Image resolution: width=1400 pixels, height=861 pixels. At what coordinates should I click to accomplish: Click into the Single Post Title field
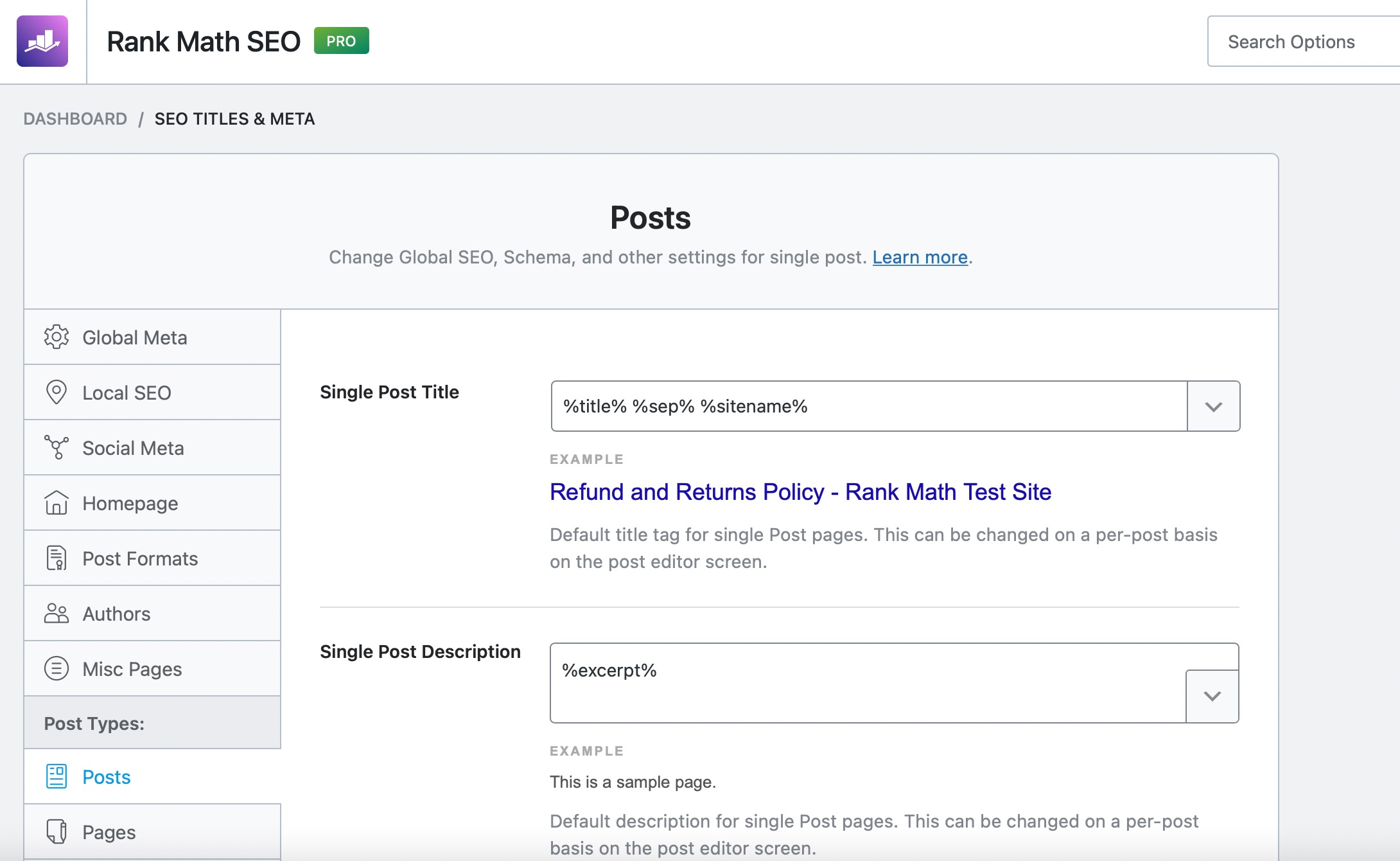869,406
